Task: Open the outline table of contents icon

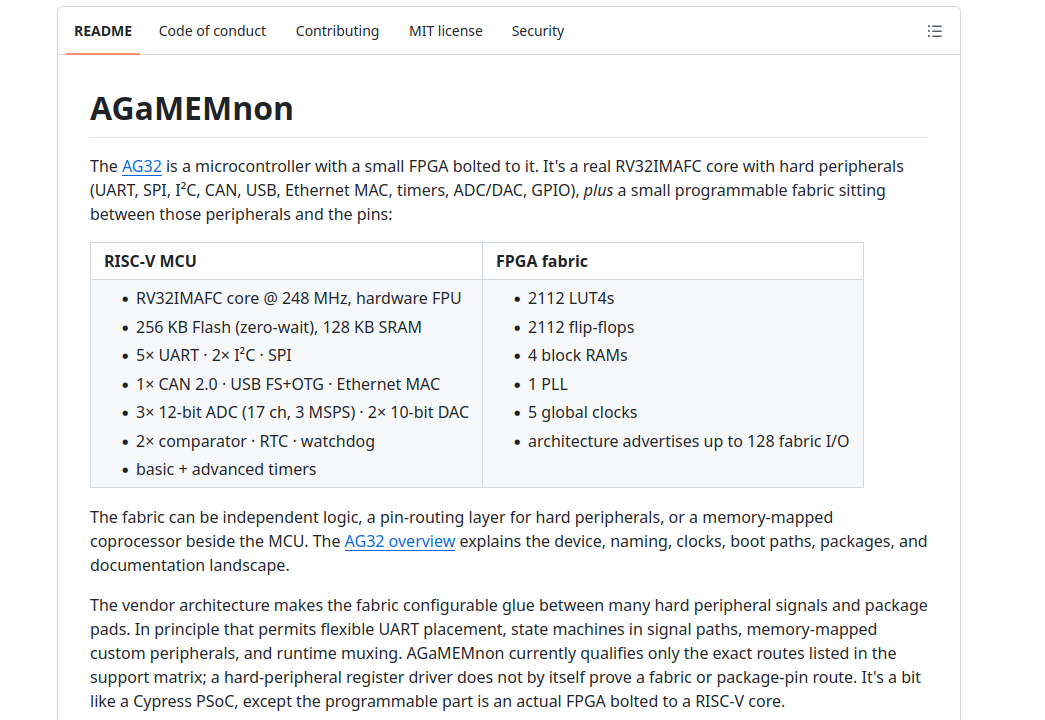Action: (x=934, y=31)
